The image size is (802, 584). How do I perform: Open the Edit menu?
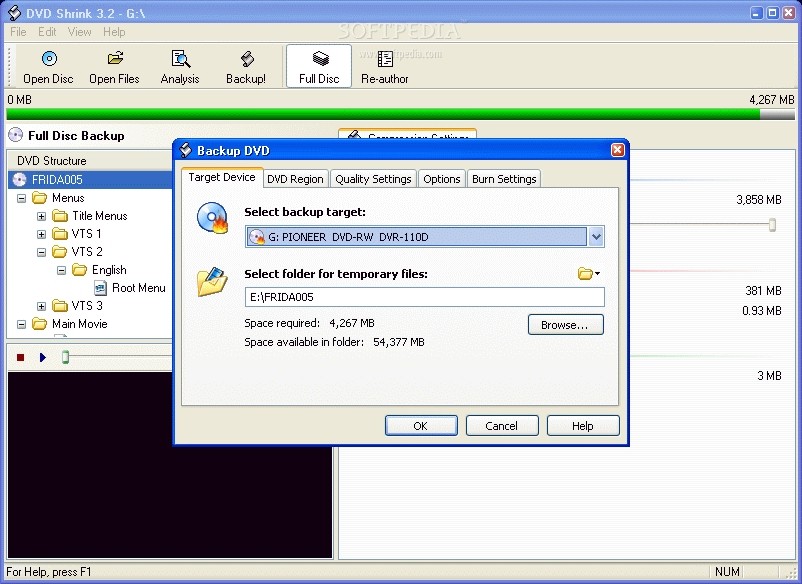(46, 31)
